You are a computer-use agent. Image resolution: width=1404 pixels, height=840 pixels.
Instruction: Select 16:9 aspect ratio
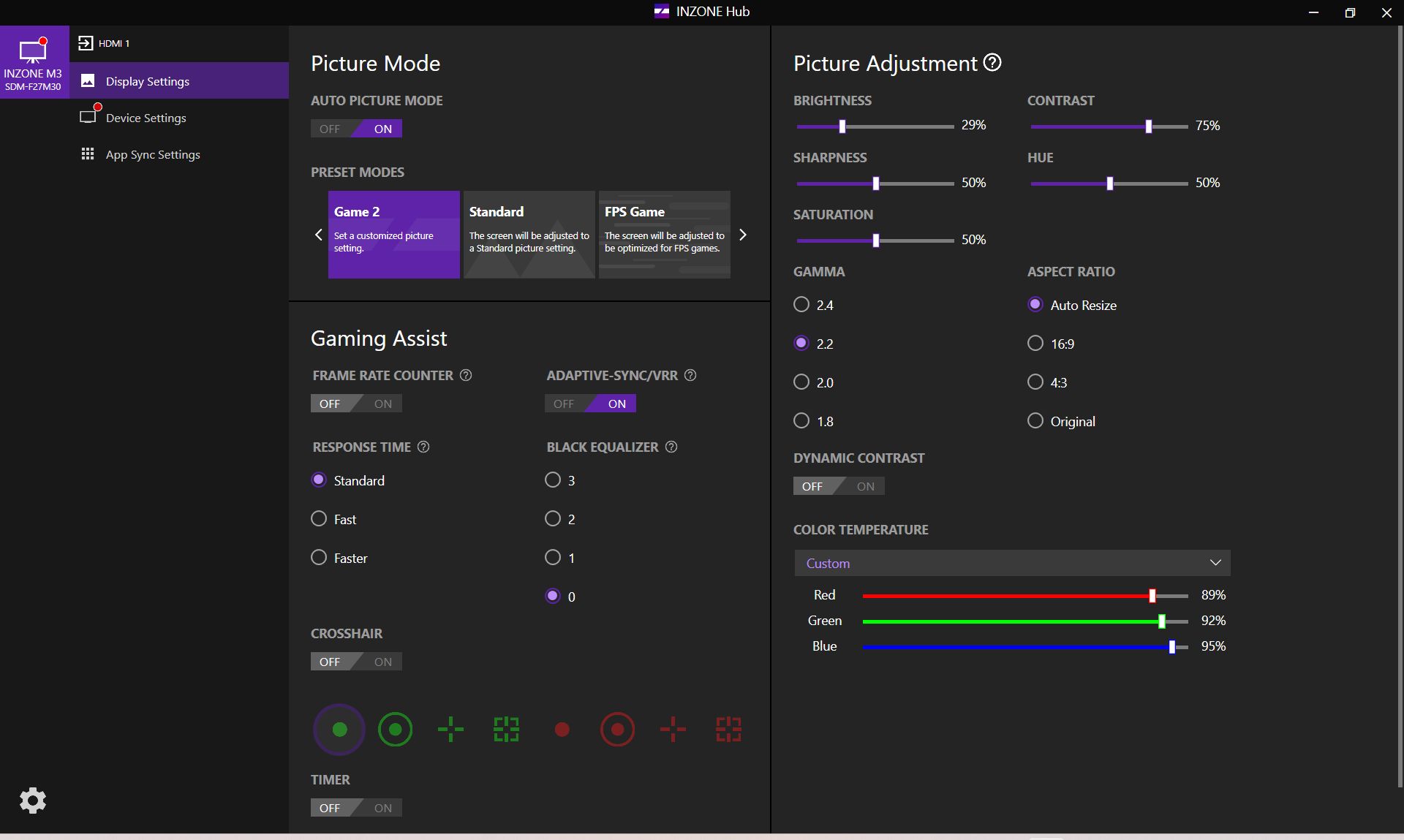tap(1035, 343)
